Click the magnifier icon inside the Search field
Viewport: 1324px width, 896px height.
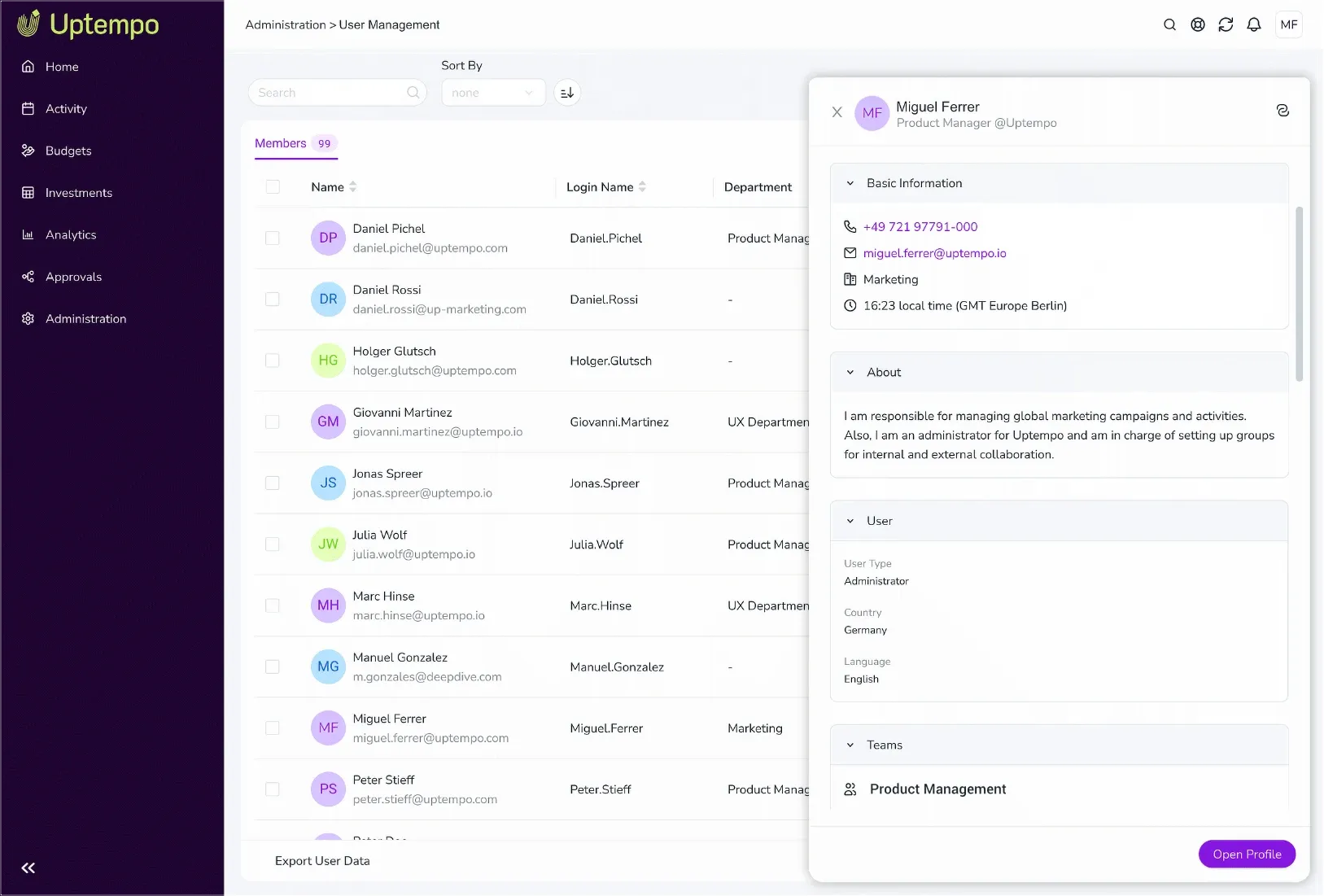413,93
